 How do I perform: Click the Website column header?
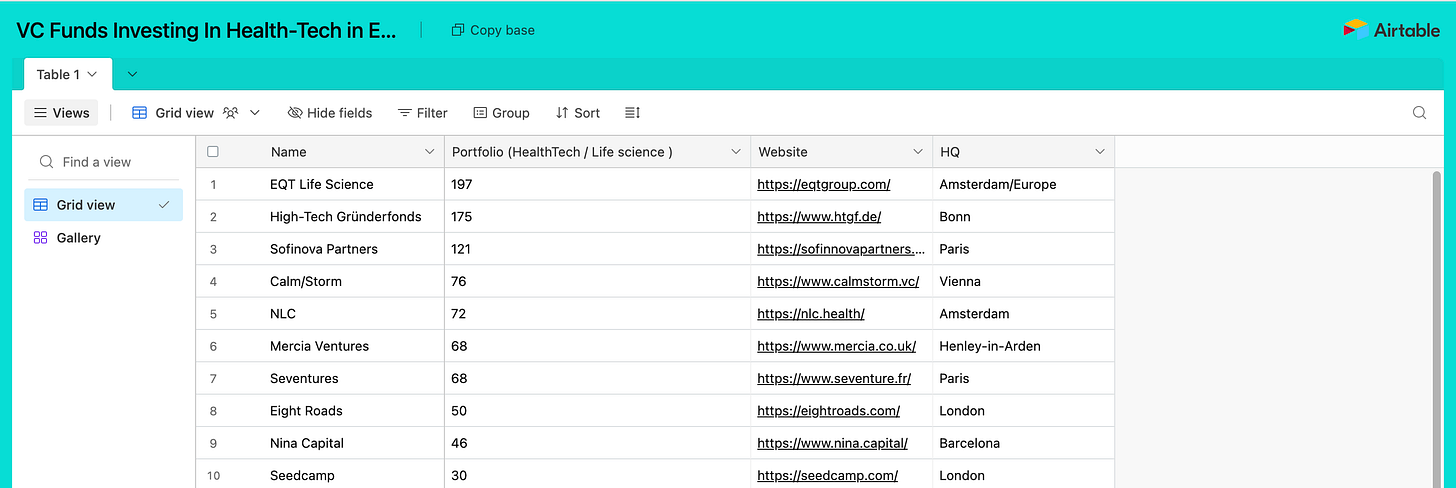coord(841,152)
